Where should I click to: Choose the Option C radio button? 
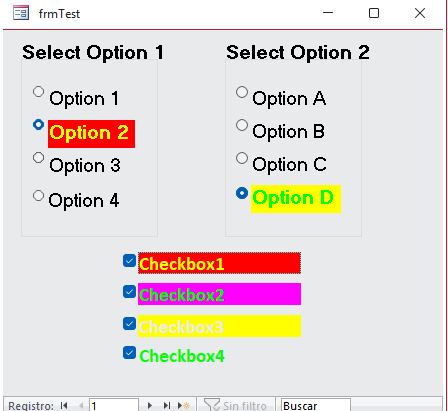(x=242, y=158)
